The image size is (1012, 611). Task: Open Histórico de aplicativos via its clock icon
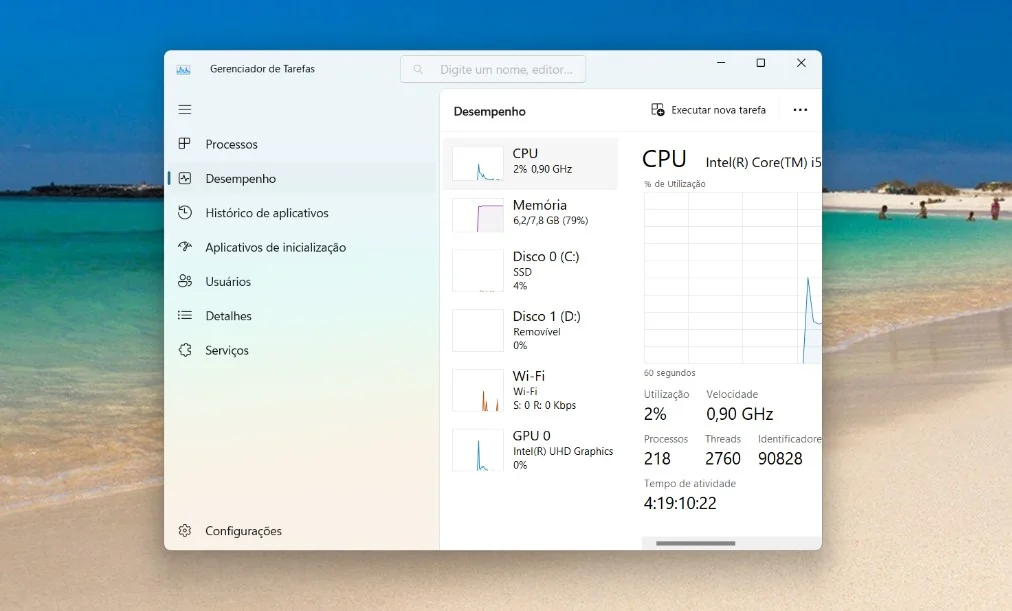(x=185, y=212)
